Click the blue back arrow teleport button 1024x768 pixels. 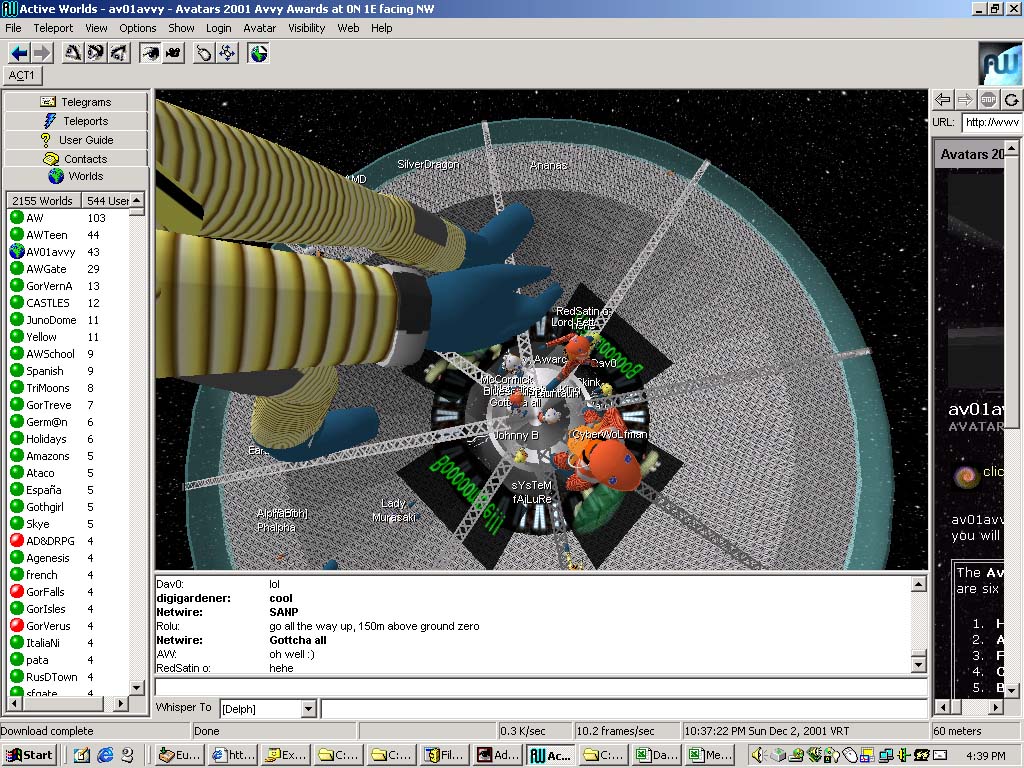coord(19,53)
